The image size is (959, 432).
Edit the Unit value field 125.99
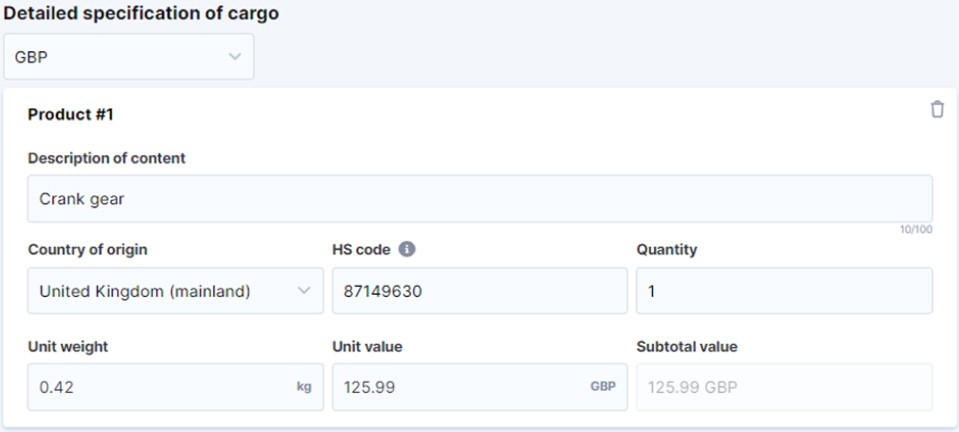point(480,387)
